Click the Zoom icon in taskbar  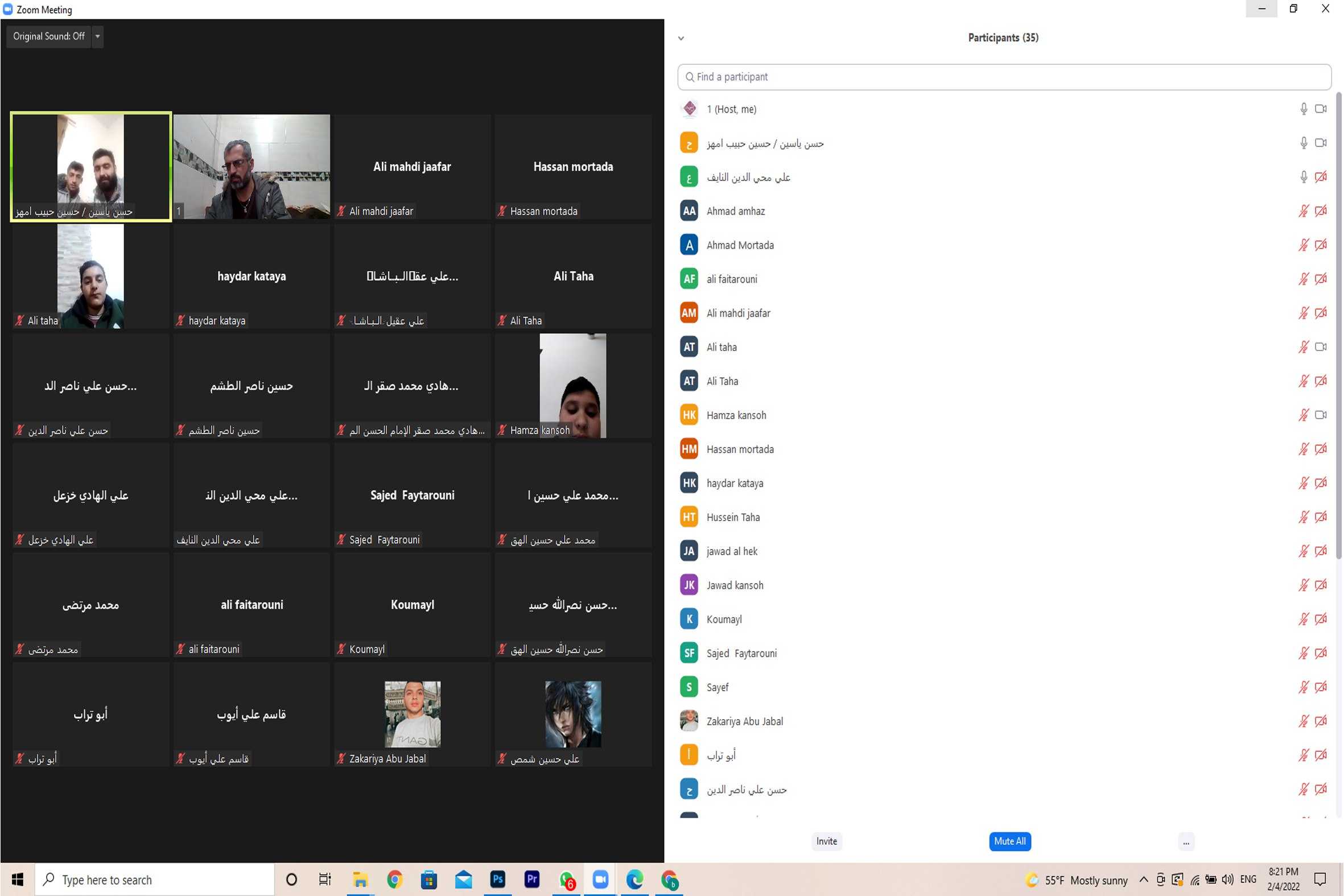(x=600, y=880)
